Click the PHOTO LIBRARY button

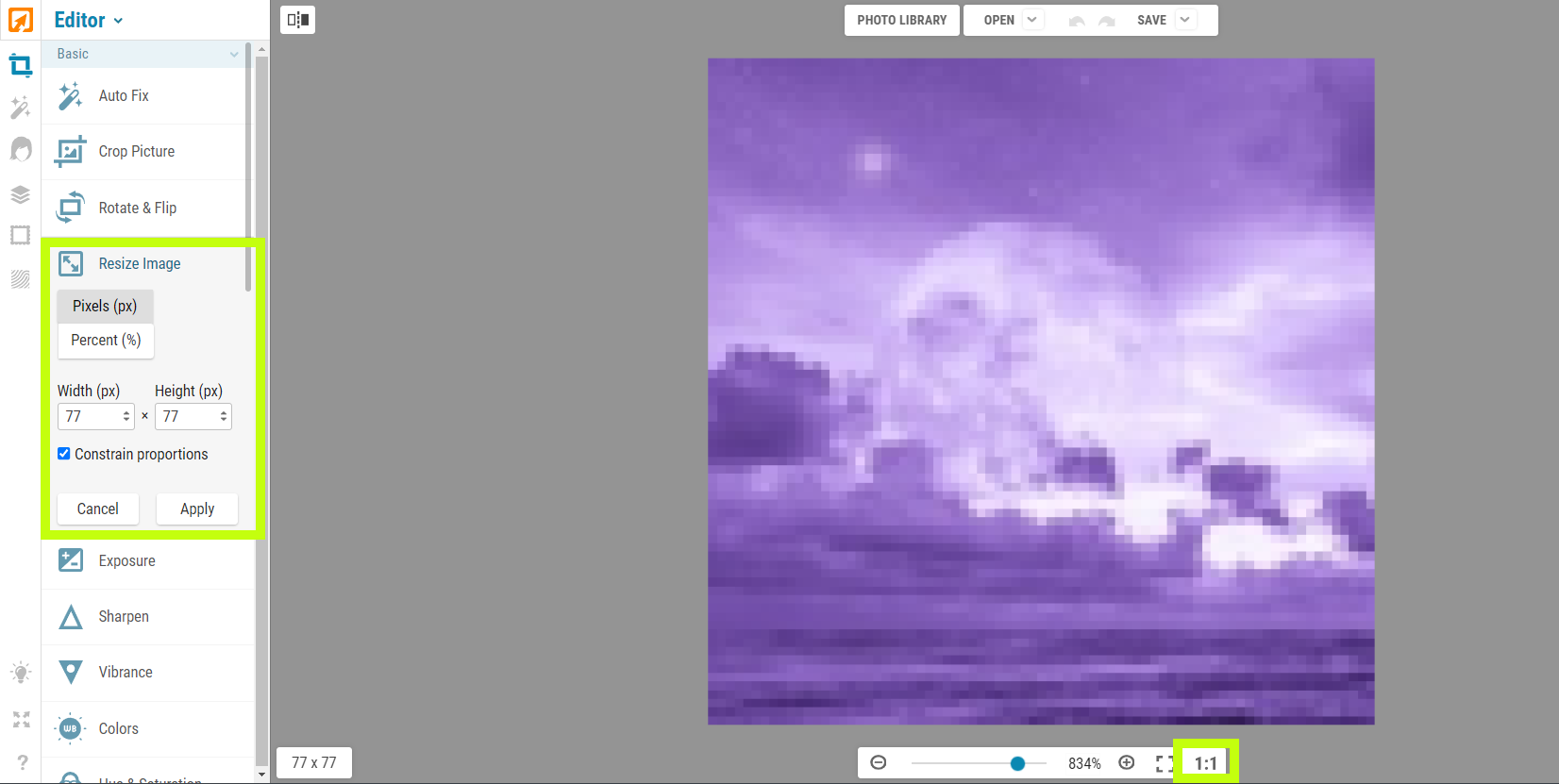[902, 20]
